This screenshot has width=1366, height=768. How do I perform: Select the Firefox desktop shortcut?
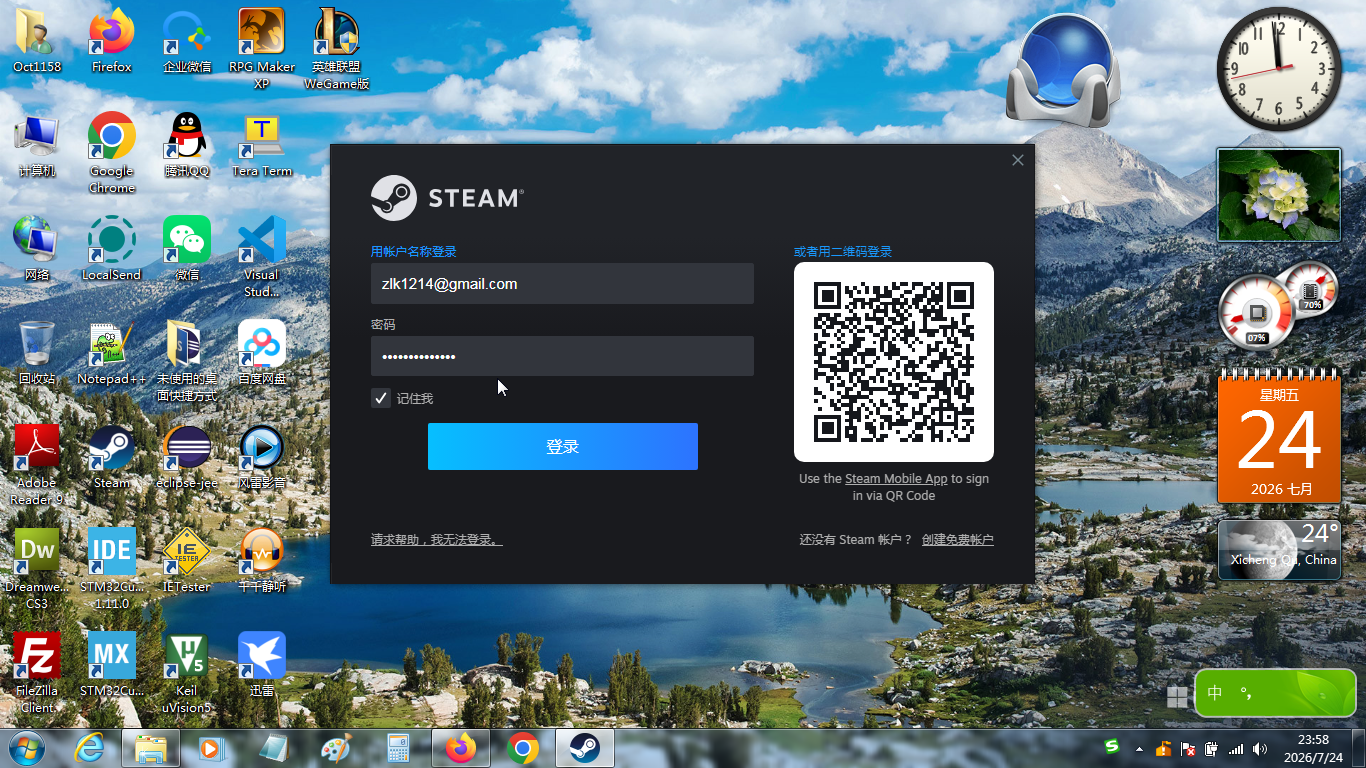point(112,42)
